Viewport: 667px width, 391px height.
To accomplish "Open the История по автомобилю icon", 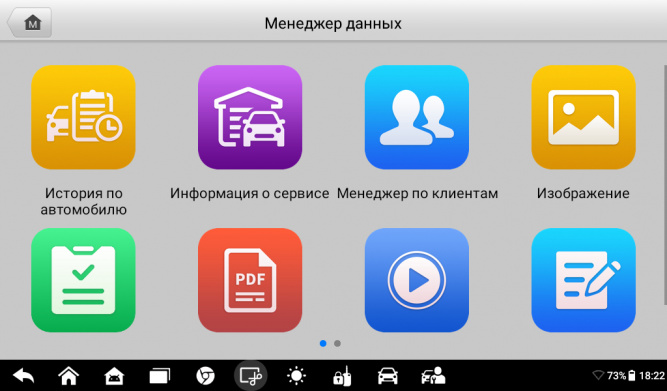I will [83, 117].
